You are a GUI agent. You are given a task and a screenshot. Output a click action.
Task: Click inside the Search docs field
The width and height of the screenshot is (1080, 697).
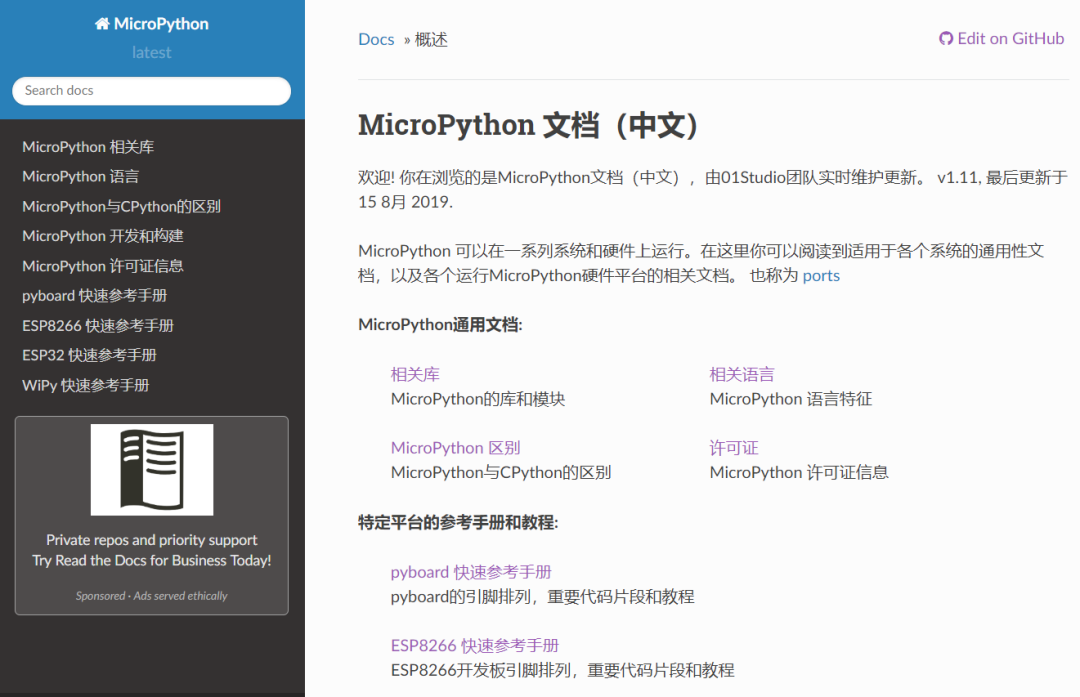pyautogui.click(x=150, y=90)
